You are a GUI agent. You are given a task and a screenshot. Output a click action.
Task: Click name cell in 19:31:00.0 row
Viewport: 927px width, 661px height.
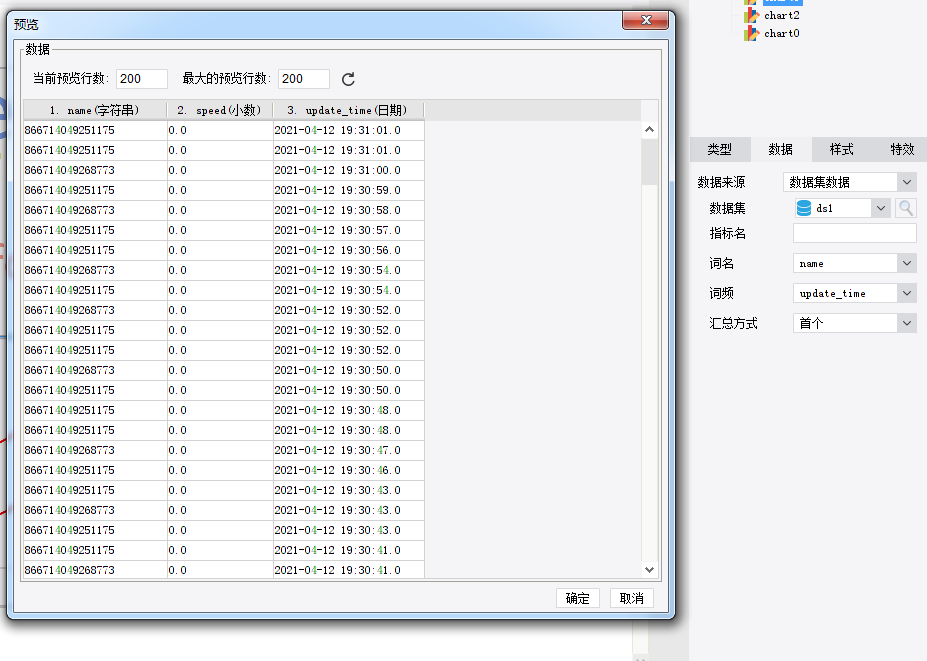tap(95, 170)
